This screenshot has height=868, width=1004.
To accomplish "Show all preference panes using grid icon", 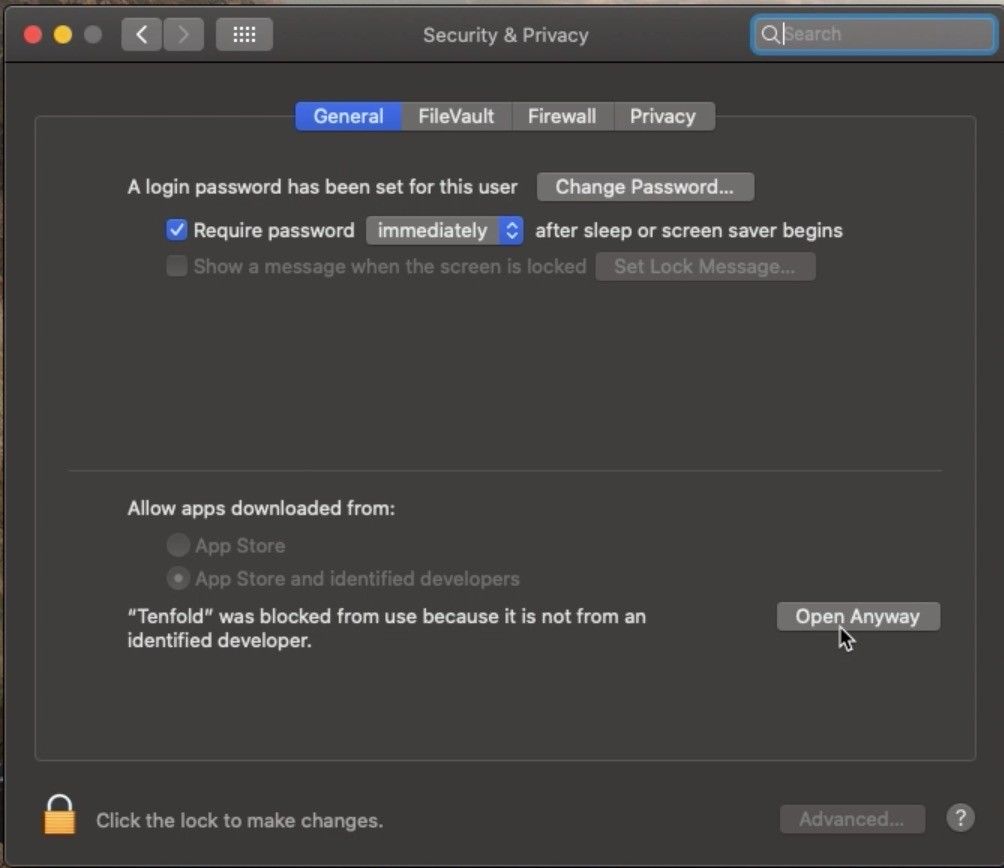I will coord(244,33).
